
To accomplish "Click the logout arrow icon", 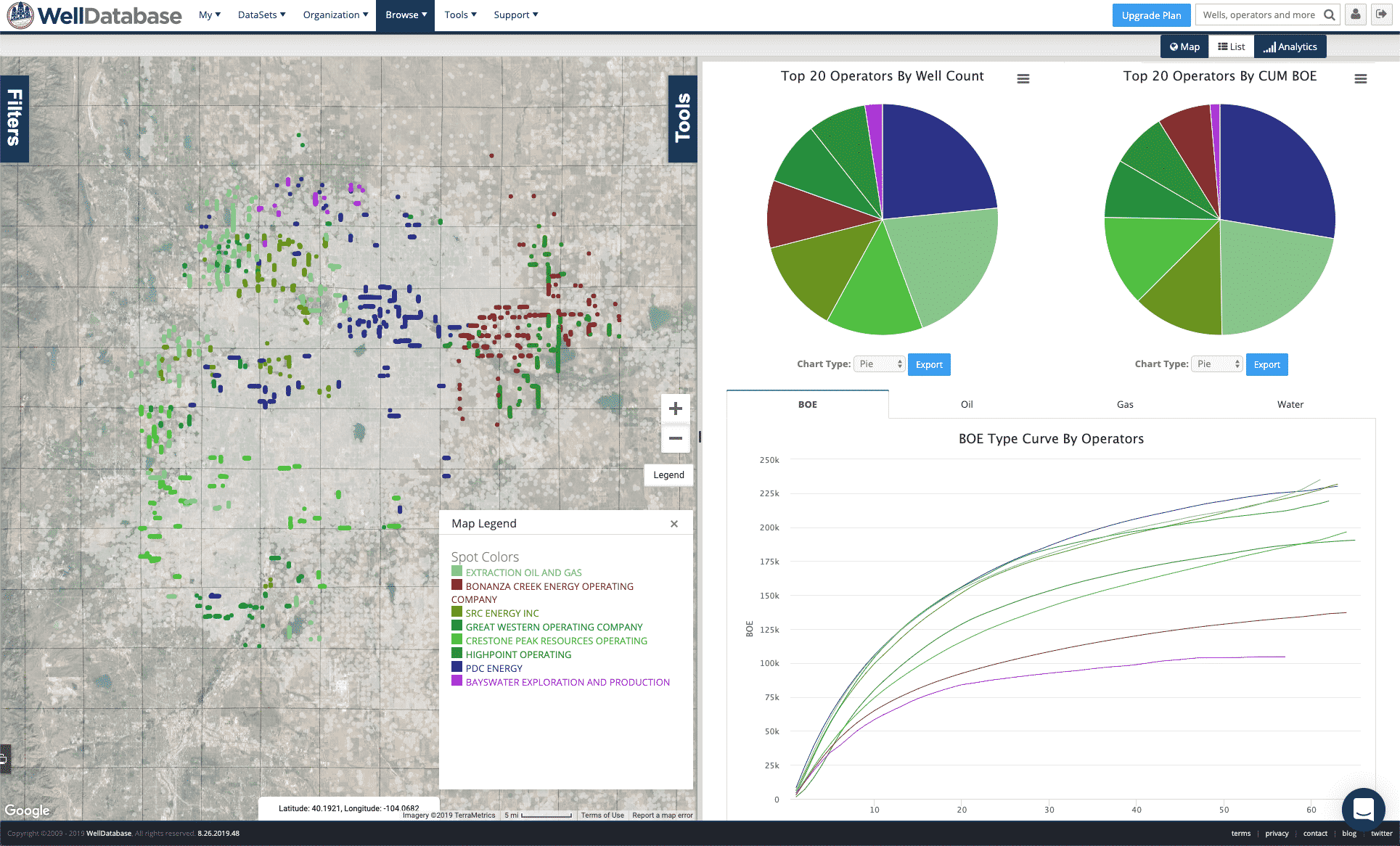I will coord(1381,15).
